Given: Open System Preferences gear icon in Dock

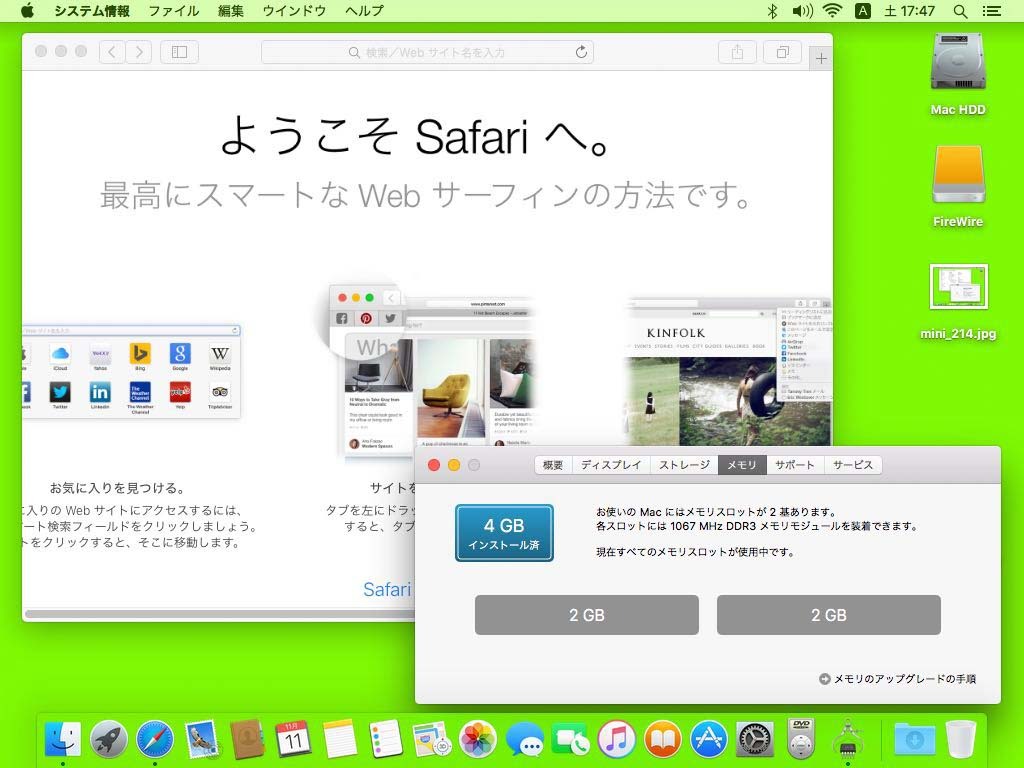Looking at the screenshot, I should point(755,739).
